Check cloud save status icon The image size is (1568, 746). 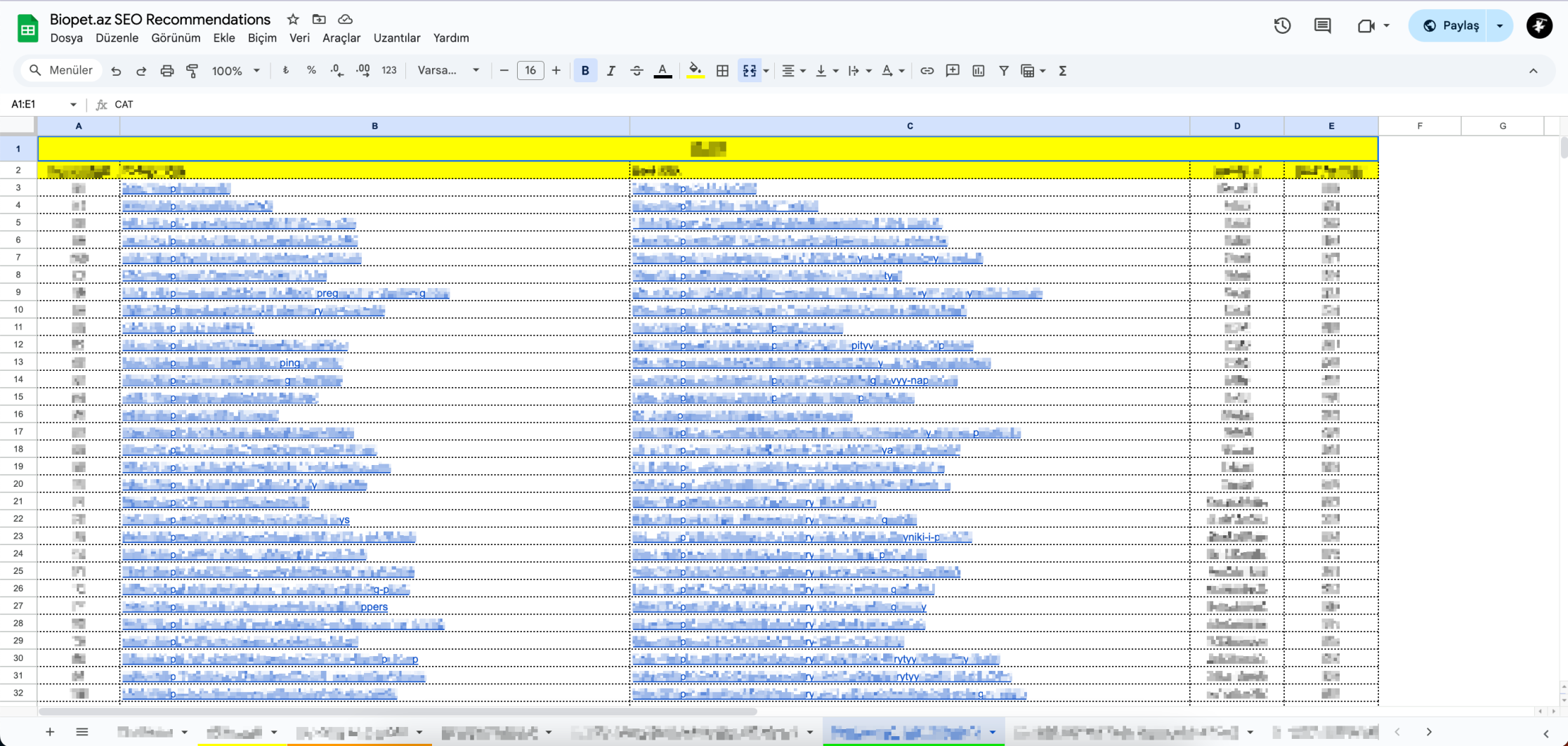click(345, 20)
